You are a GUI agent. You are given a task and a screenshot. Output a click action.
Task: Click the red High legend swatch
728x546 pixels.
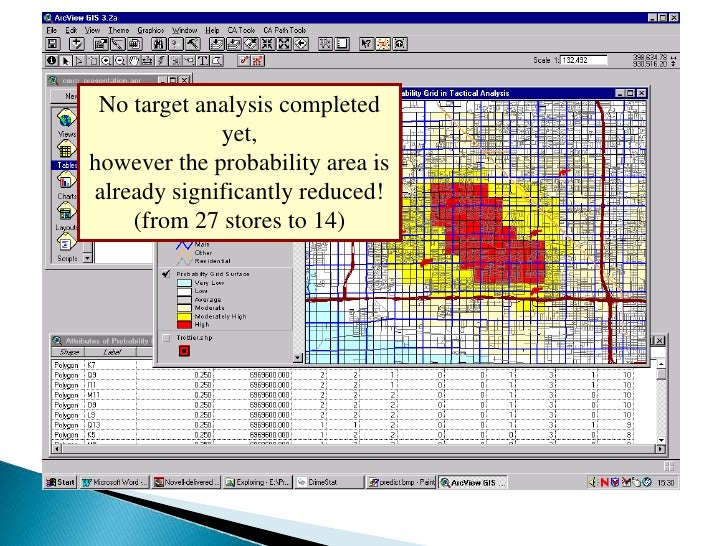pos(183,324)
